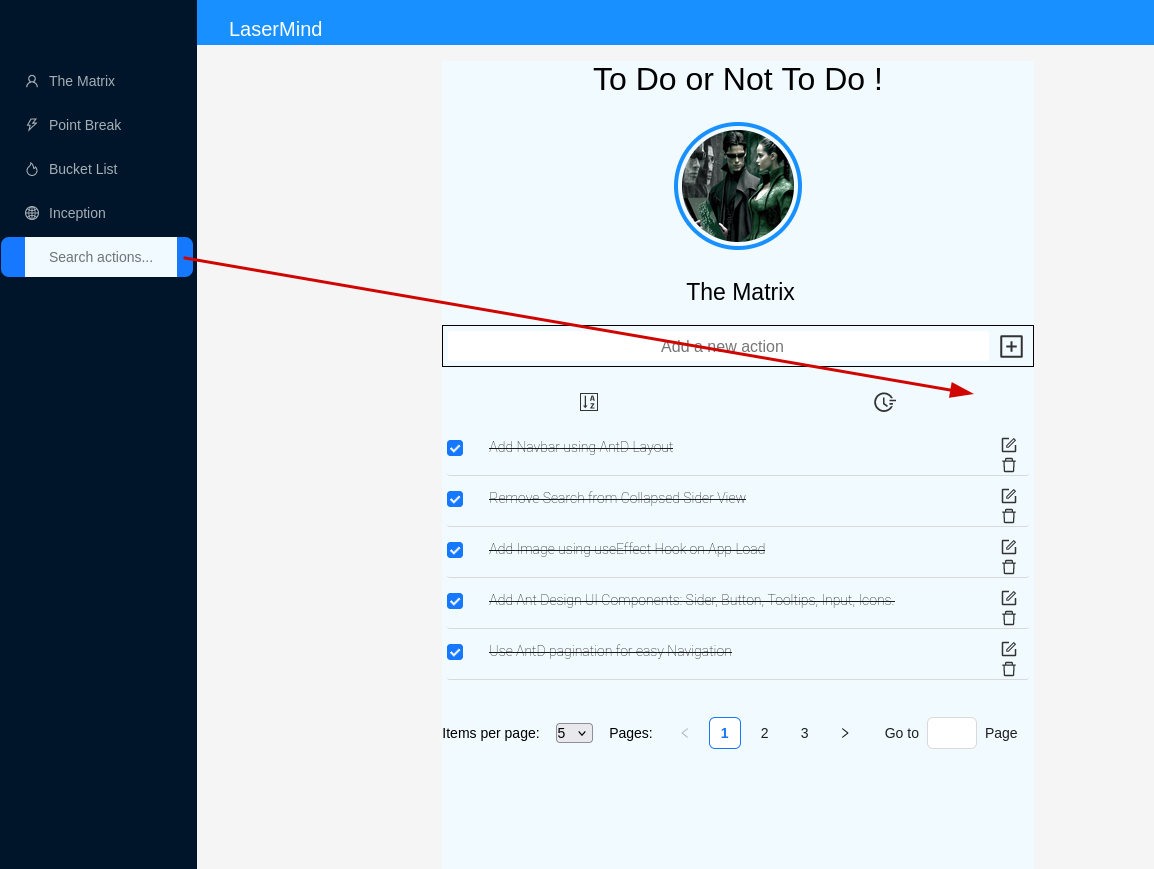
Task: Sort actions alphabetically with the A-Z icon
Action: [x=589, y=402]
